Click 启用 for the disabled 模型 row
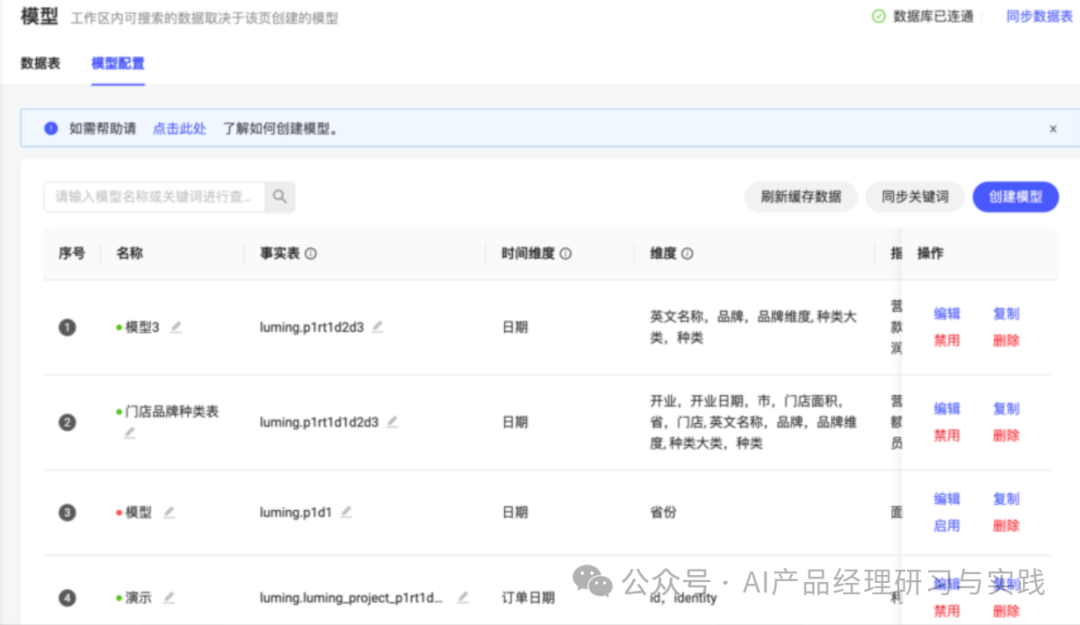The image size is (1080, 625). click(x=947, y=526)
